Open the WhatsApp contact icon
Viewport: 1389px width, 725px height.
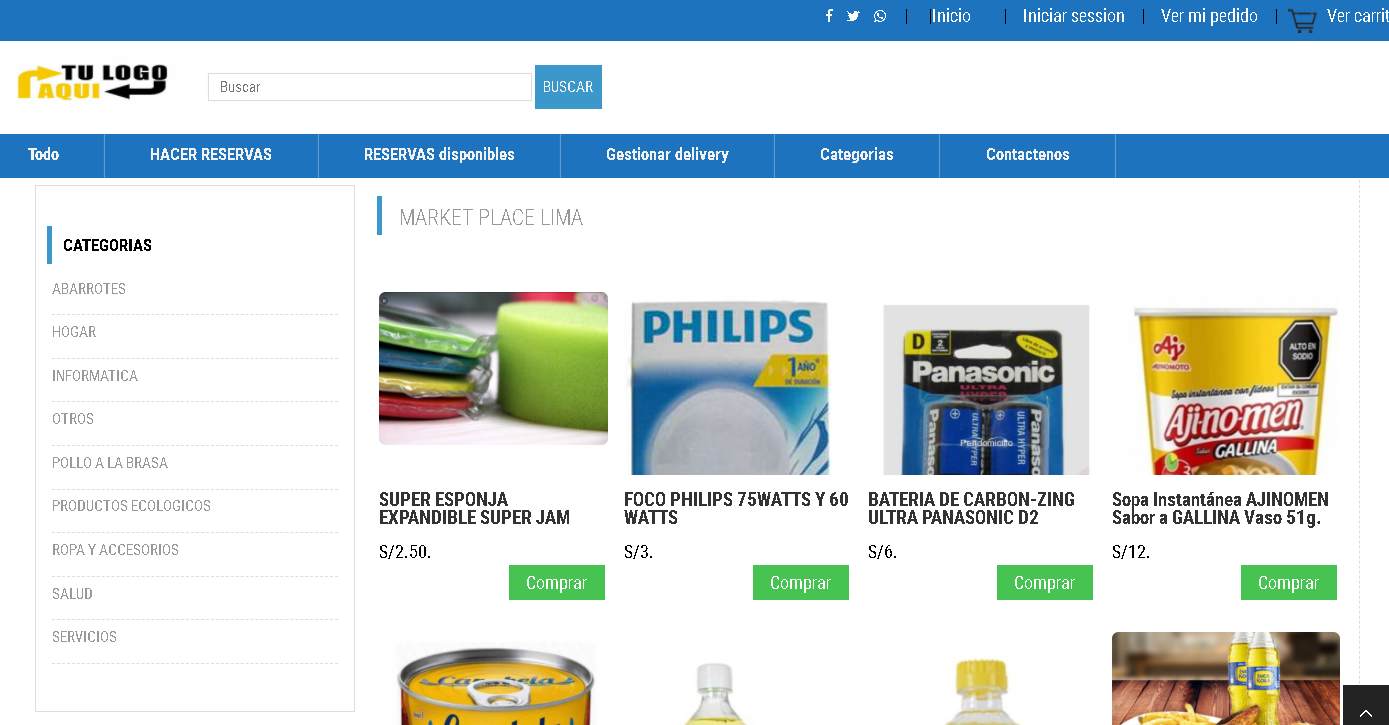pos(880,16)
